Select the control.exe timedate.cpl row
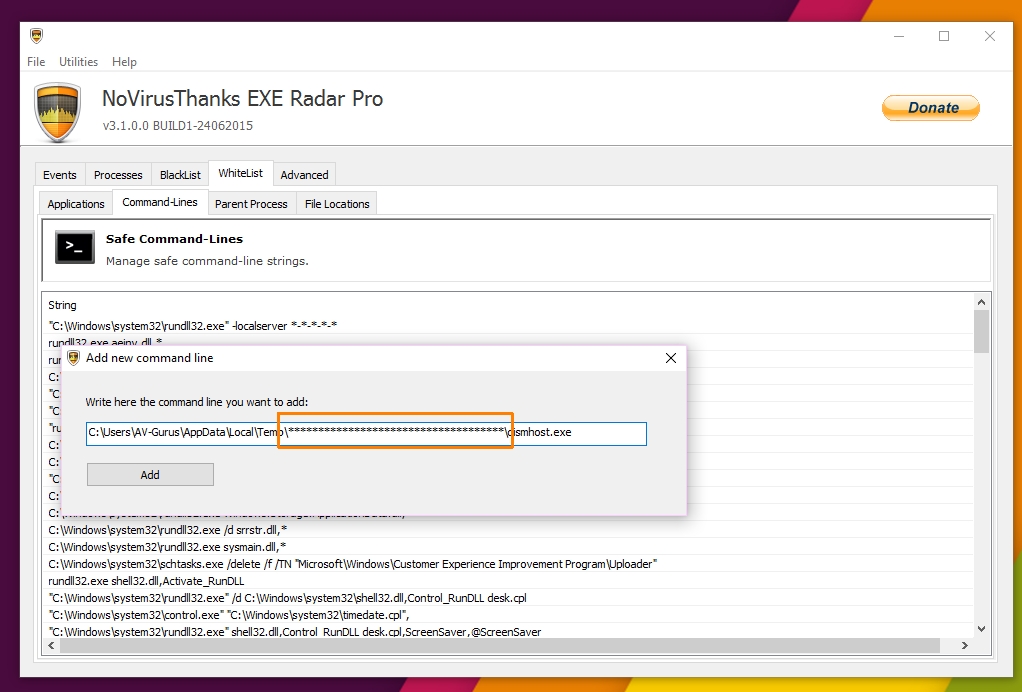Viewport: 1022px width, 692px height. click(x=508, y=614)
